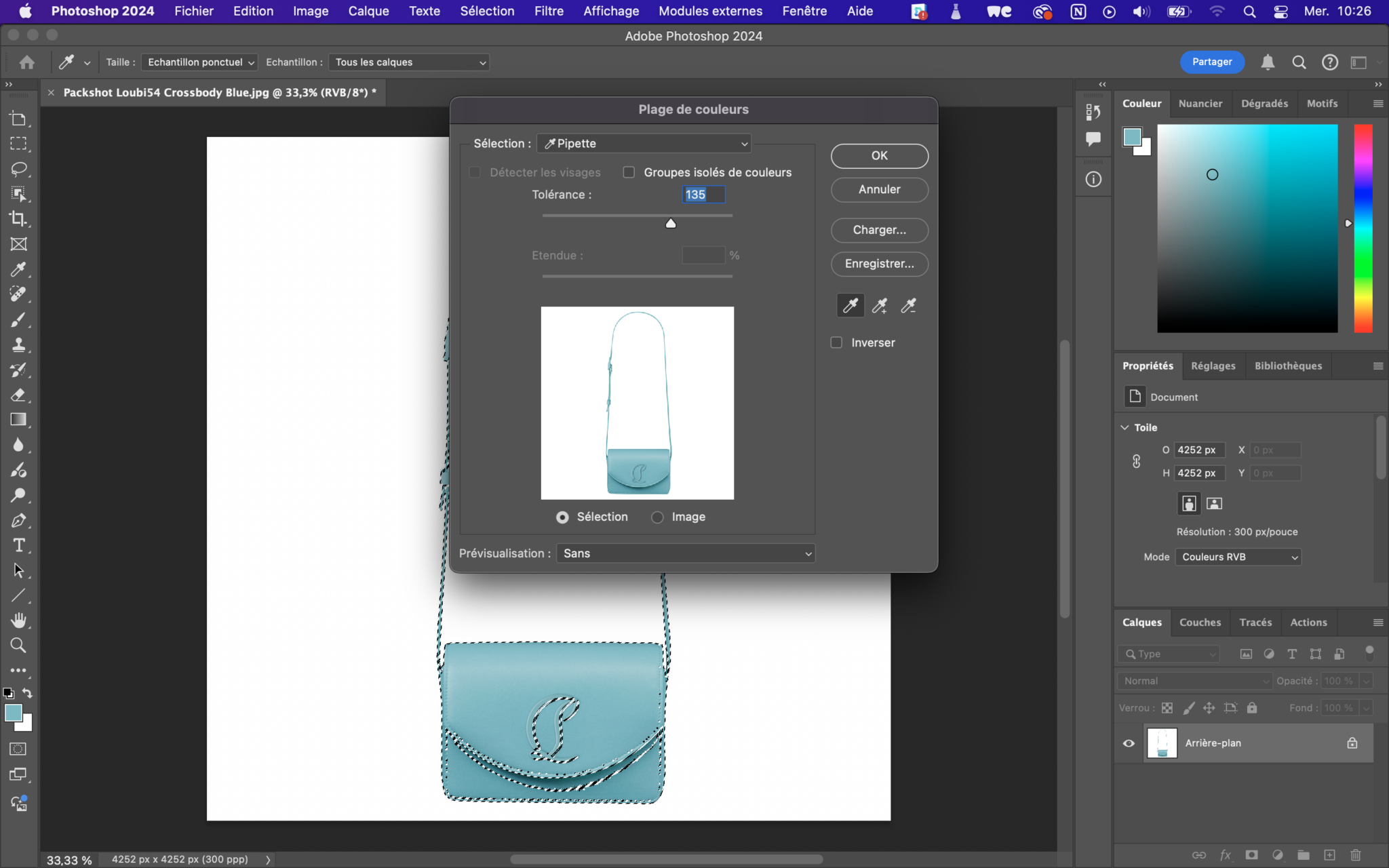This screenshot has width=1389, height=868.
Task: Select the Hand tool
Action: [18, 620]
